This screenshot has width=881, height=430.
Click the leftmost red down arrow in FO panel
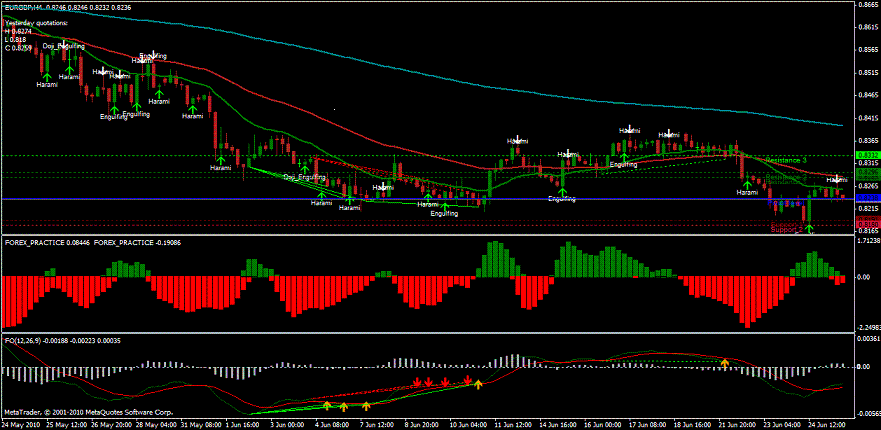click(414, 383)
